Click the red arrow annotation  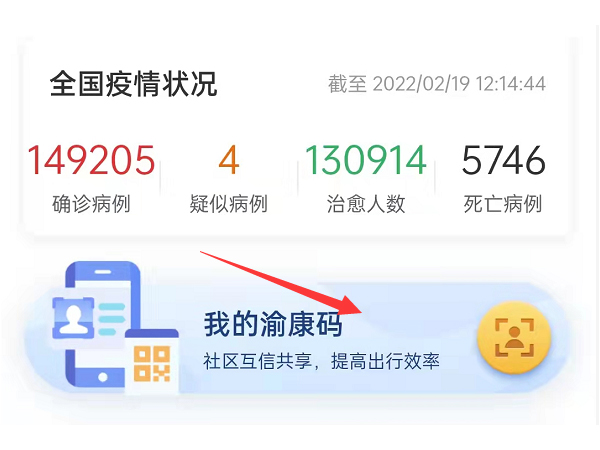click(281, 283)
